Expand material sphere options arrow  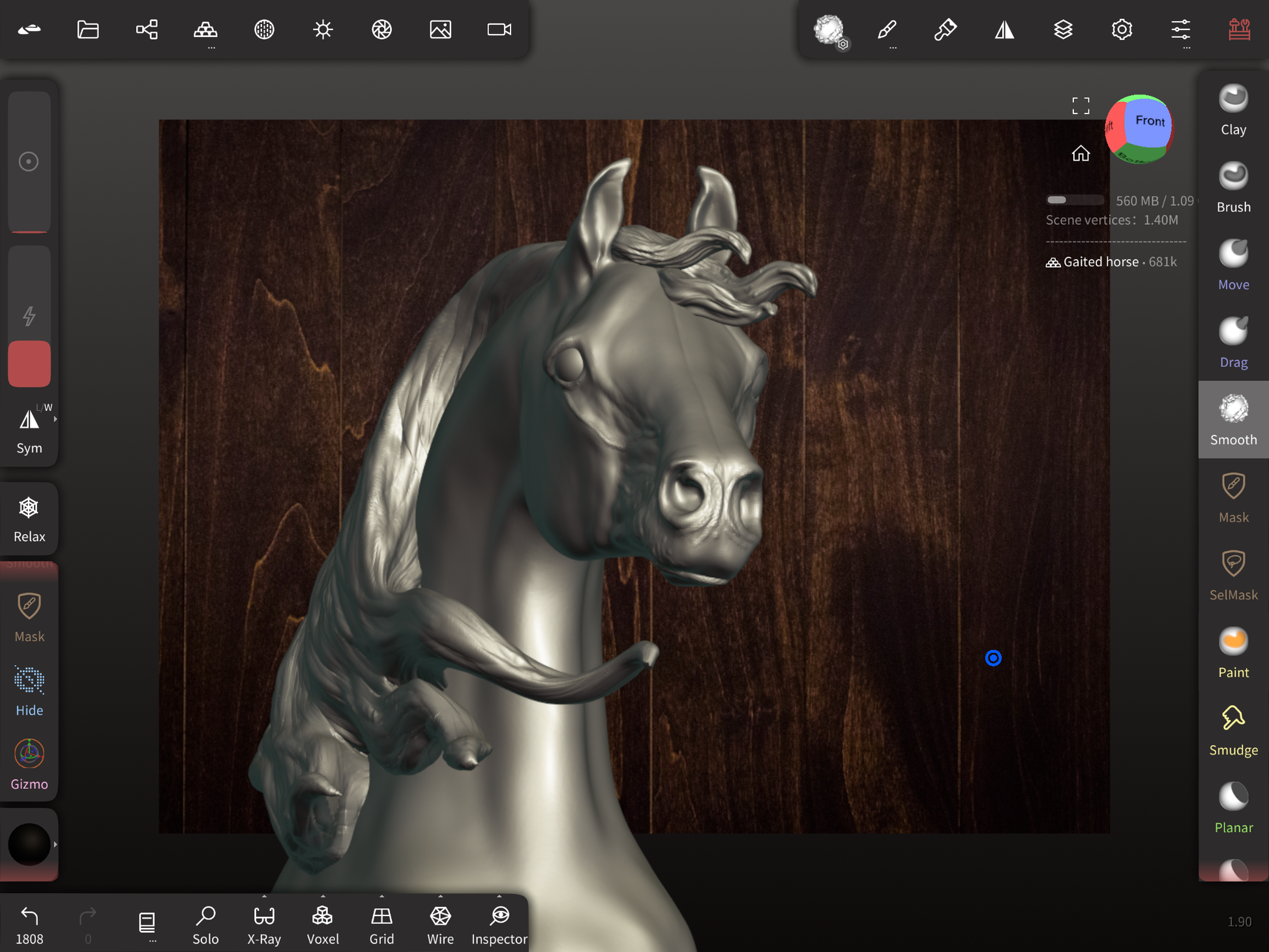coord(55,844)
